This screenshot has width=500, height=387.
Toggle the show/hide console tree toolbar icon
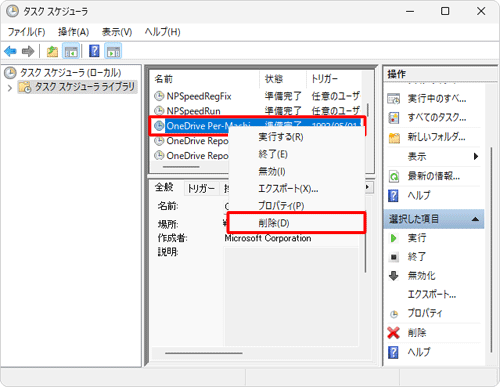point(71,51)
